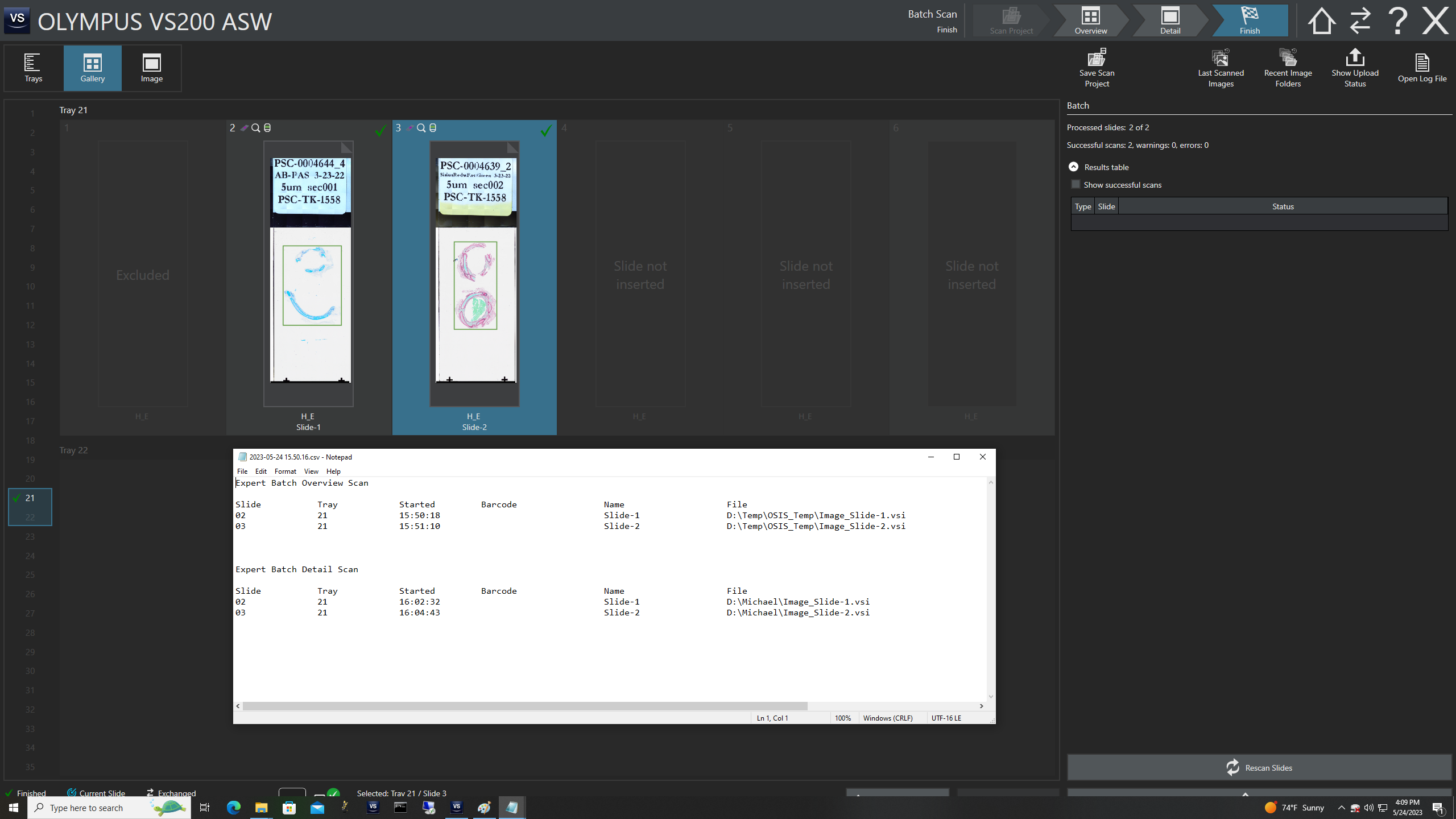Click the swap arrows icon in header

(1360, 21)
